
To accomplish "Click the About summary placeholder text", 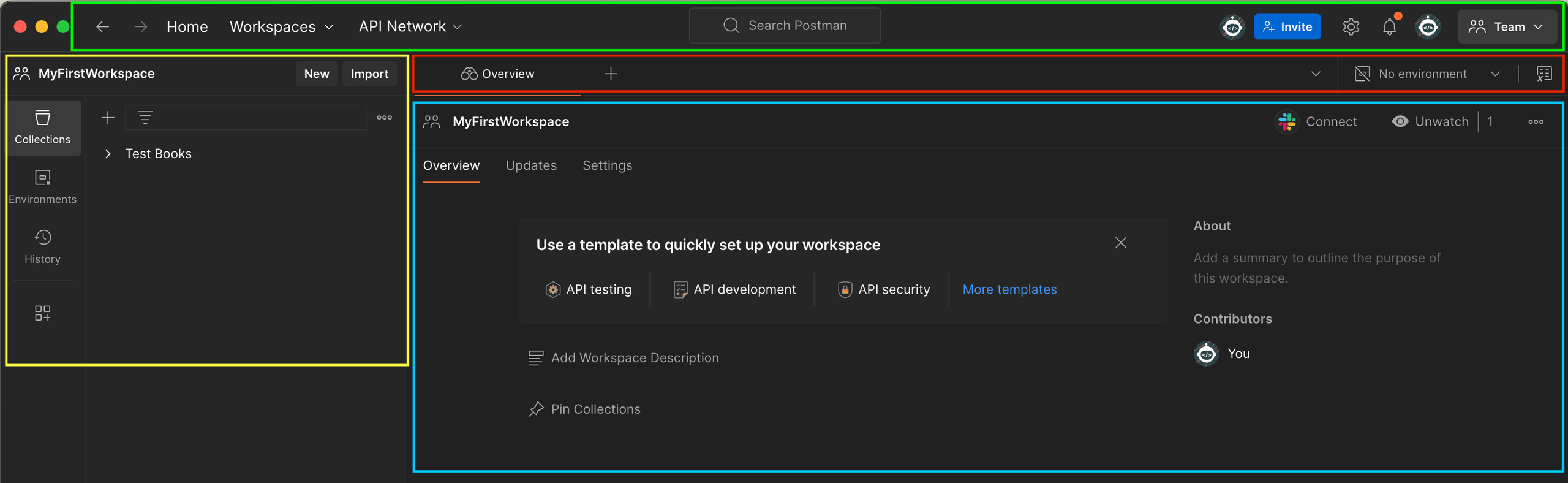I will tap(1317, 268).
